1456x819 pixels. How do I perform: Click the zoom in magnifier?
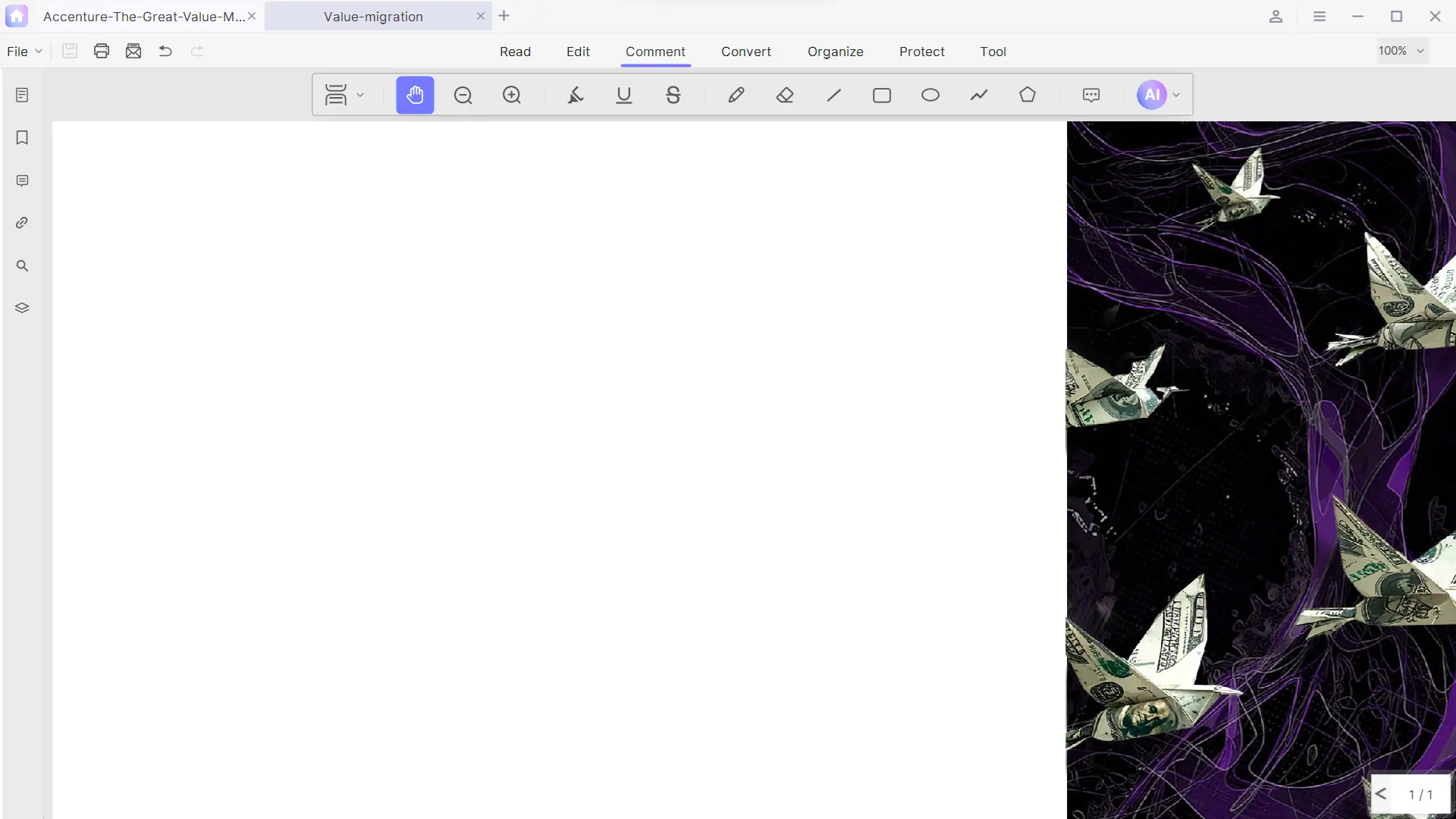(x=512, y=95)
